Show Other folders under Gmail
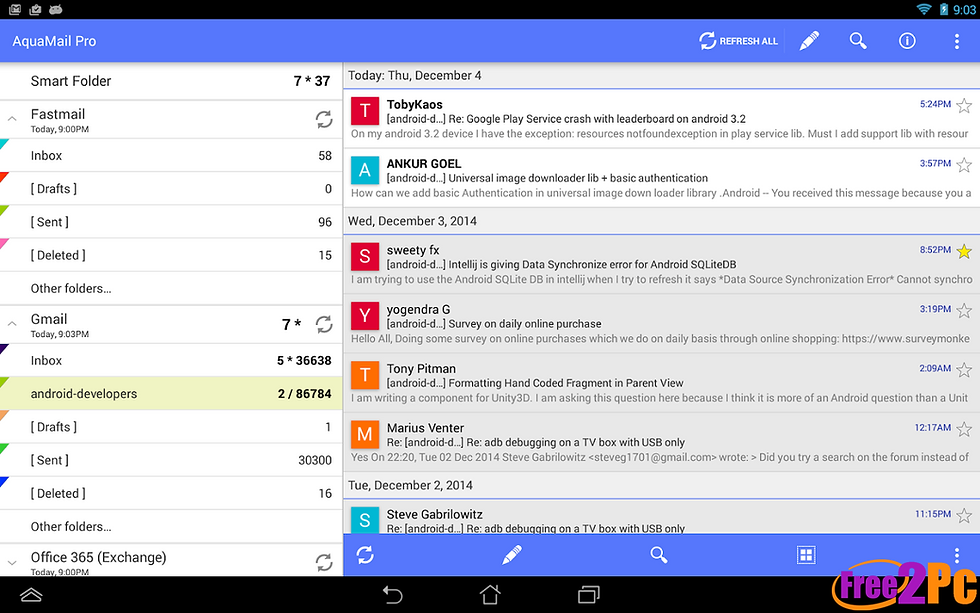Image resolution: width=980 pixels, height=613 pixels. click(171, 527)
